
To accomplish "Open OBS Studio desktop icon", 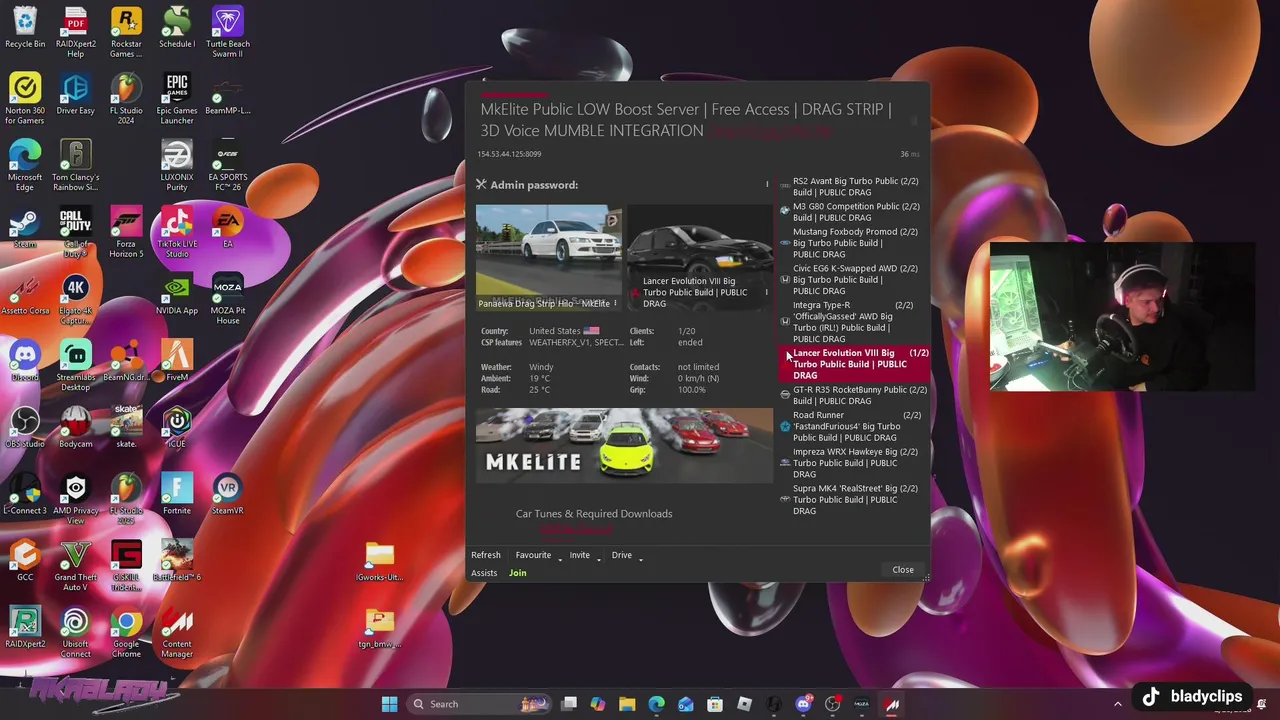I will point(25,428).
